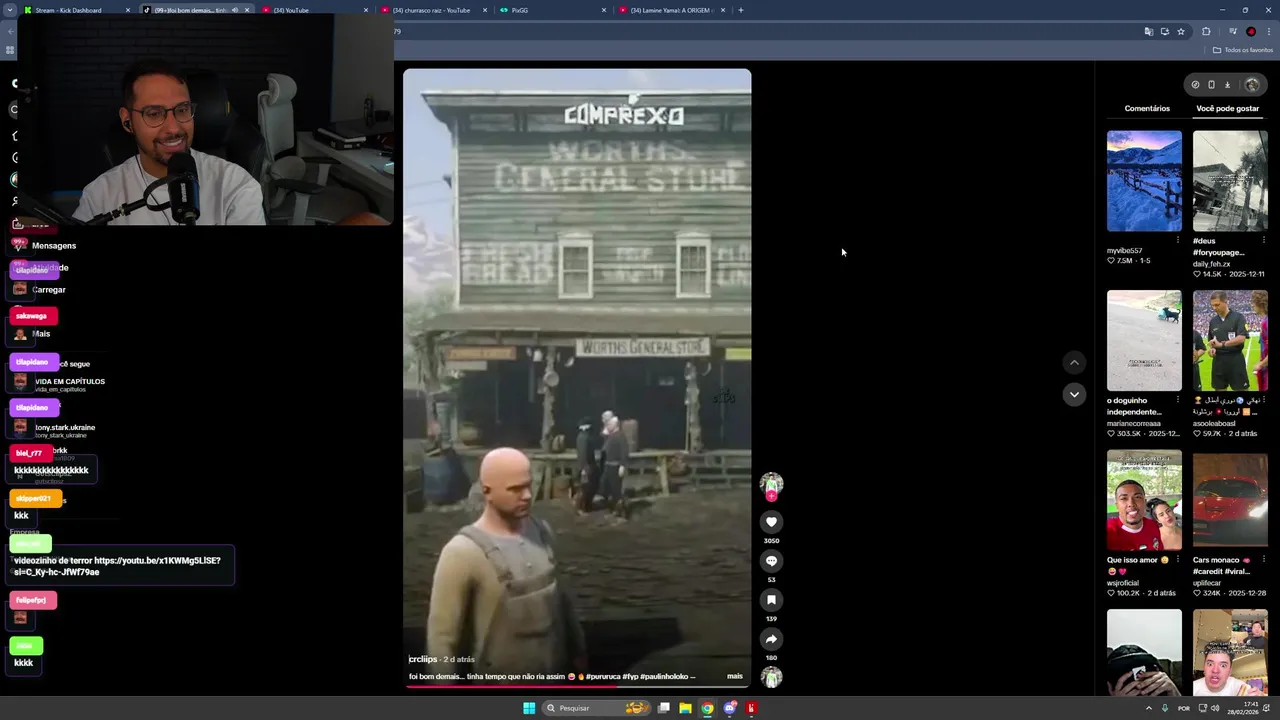Open the Windows Start menu

point(529,708)
